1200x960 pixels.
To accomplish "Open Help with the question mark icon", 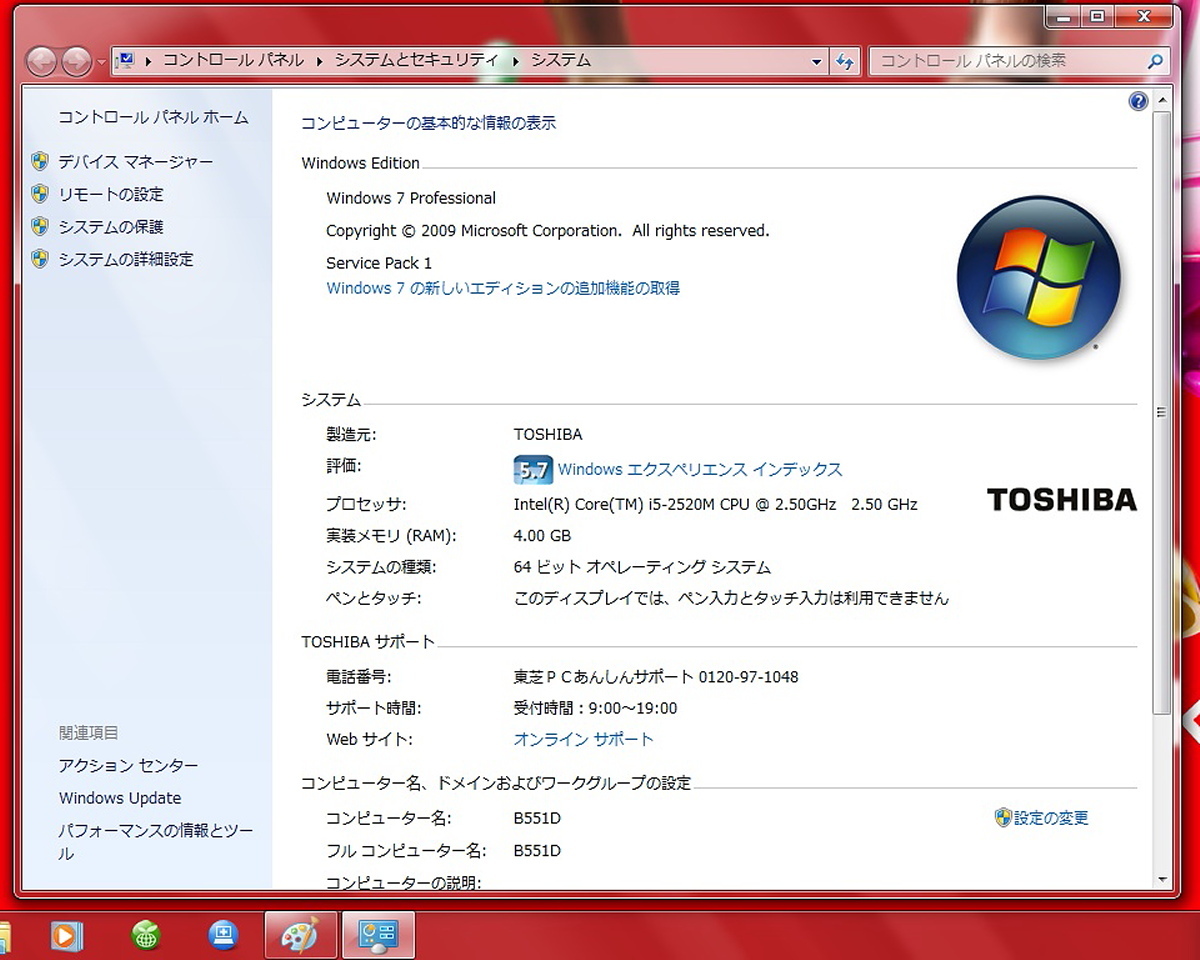I will coord(1138,101).
